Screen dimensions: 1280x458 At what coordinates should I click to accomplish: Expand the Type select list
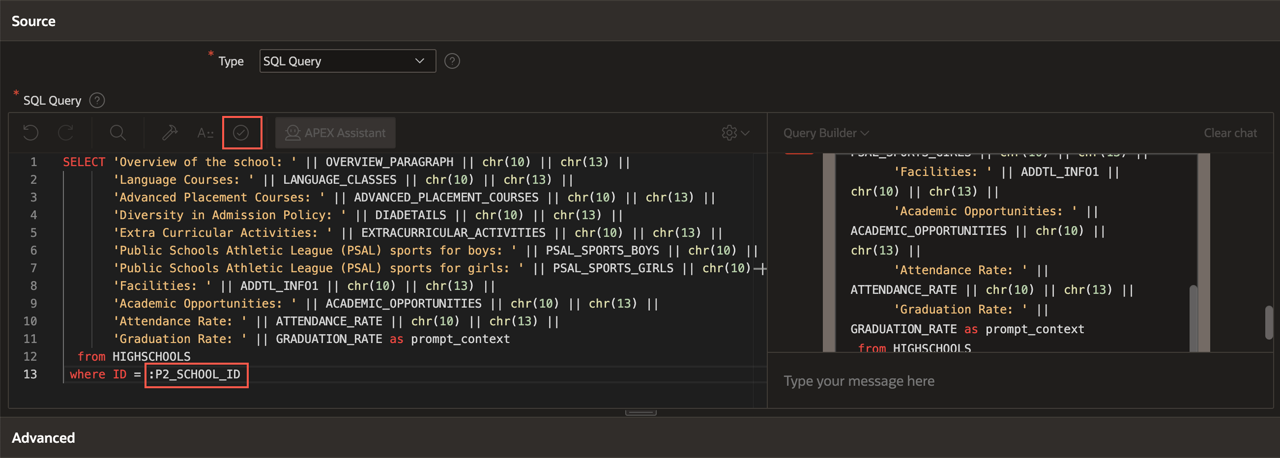pos(347,61)
